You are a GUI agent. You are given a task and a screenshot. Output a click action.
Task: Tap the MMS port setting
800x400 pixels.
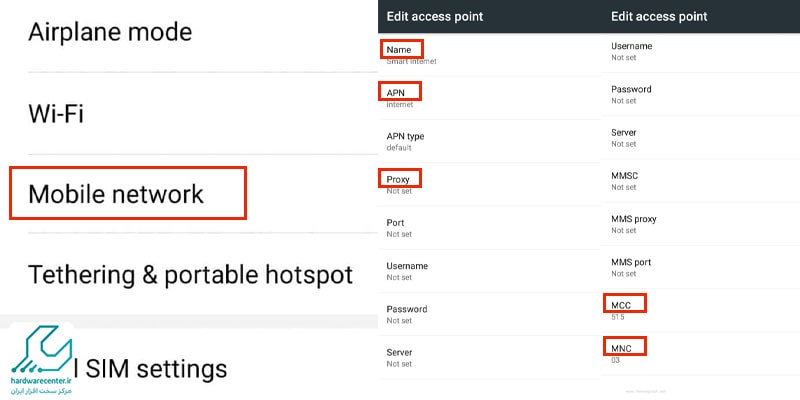[x=700, y=267]
